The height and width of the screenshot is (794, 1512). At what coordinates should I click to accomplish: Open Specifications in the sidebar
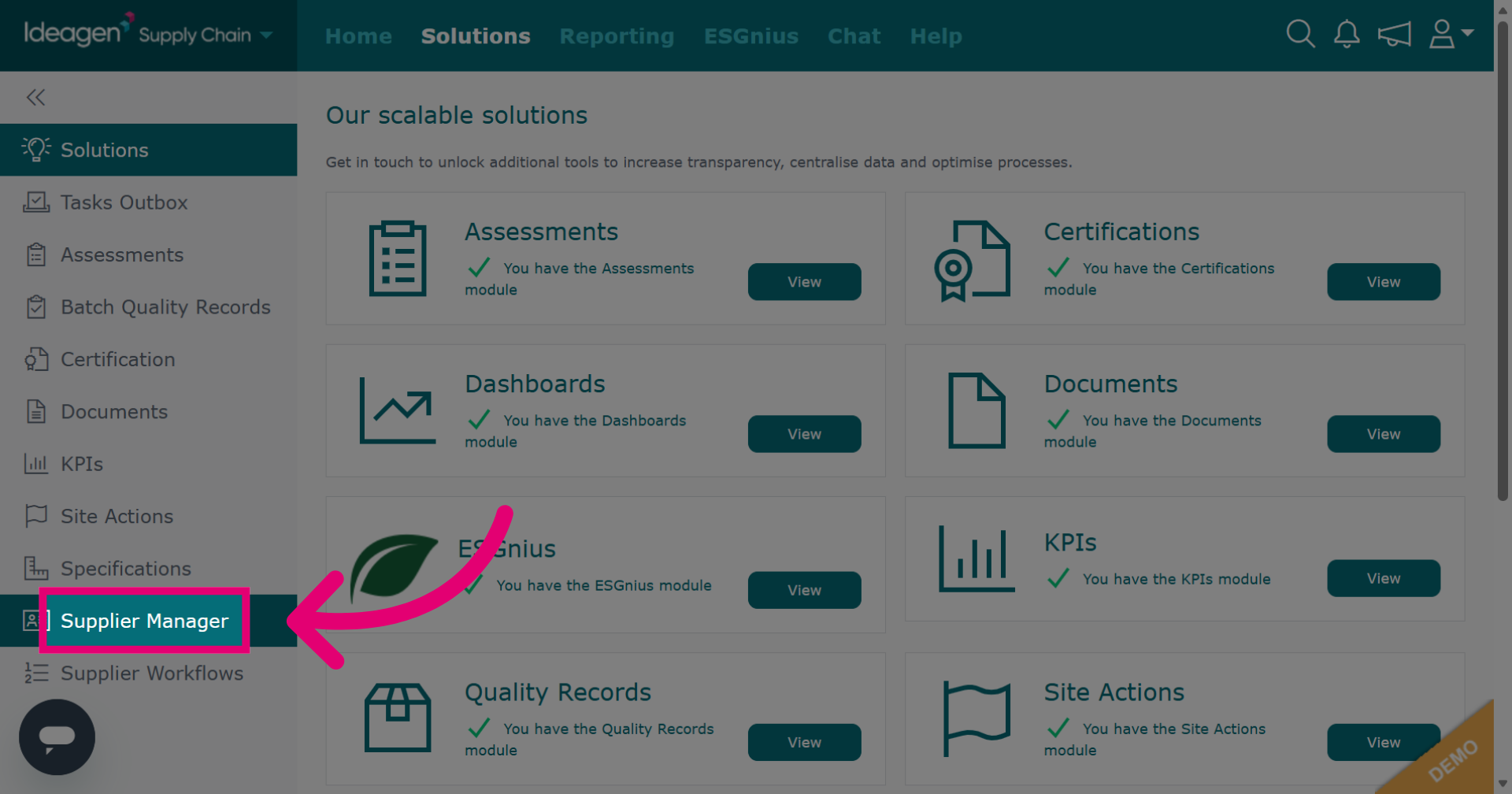pyautogui.click(x=148, y=568)
